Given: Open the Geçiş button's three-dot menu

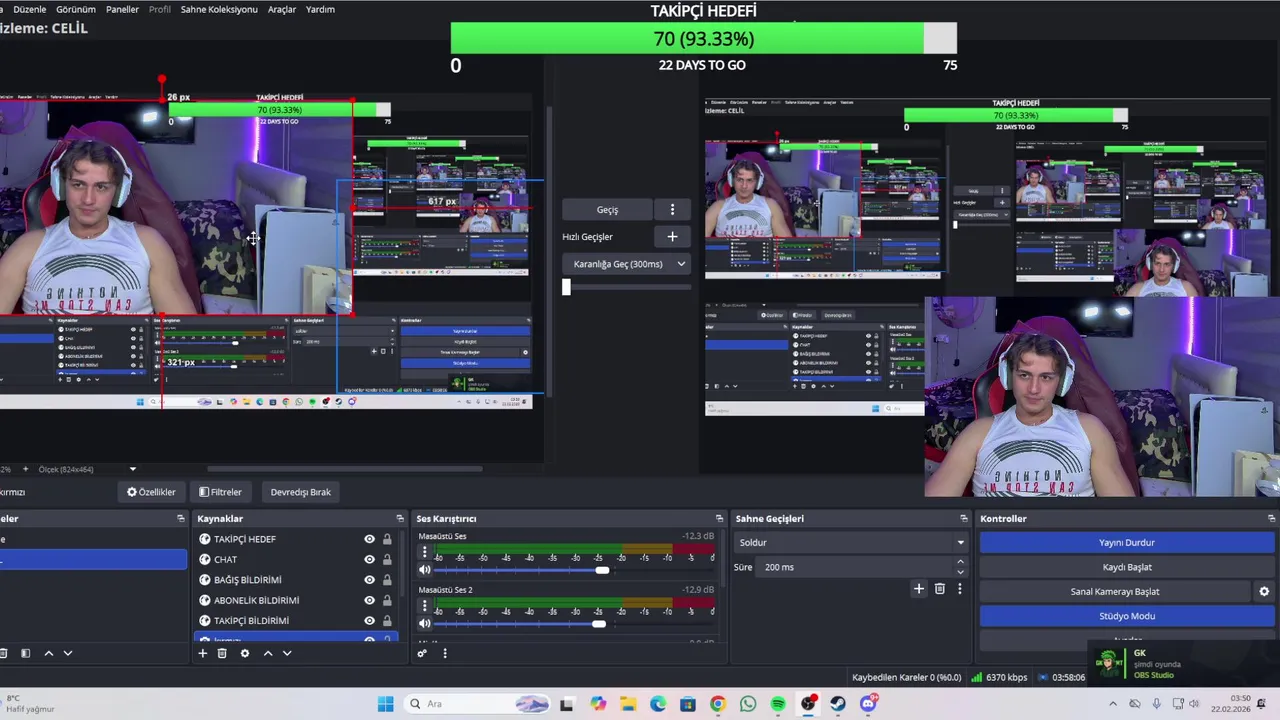Looking at the screenshot, I should coord(672,210).
